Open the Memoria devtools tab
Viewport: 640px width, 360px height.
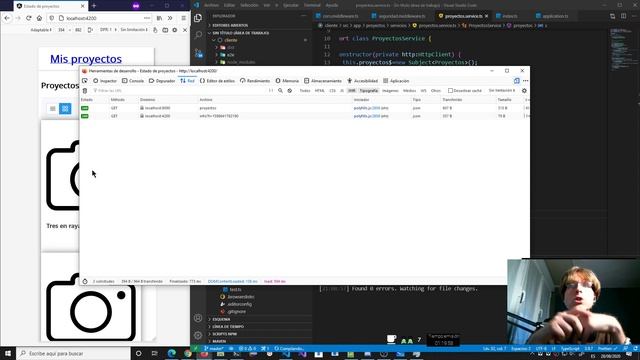click(x=287, y=81)
